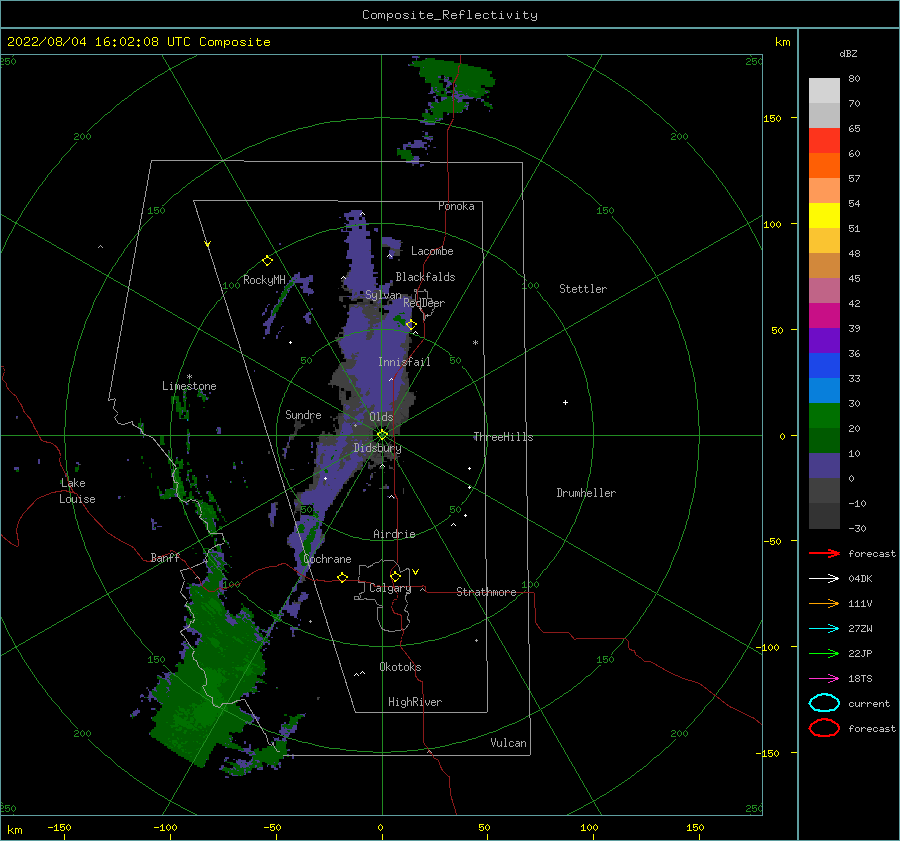
Task: Click the asterisk marker above Limestone
Action: (x=189, y=377)
